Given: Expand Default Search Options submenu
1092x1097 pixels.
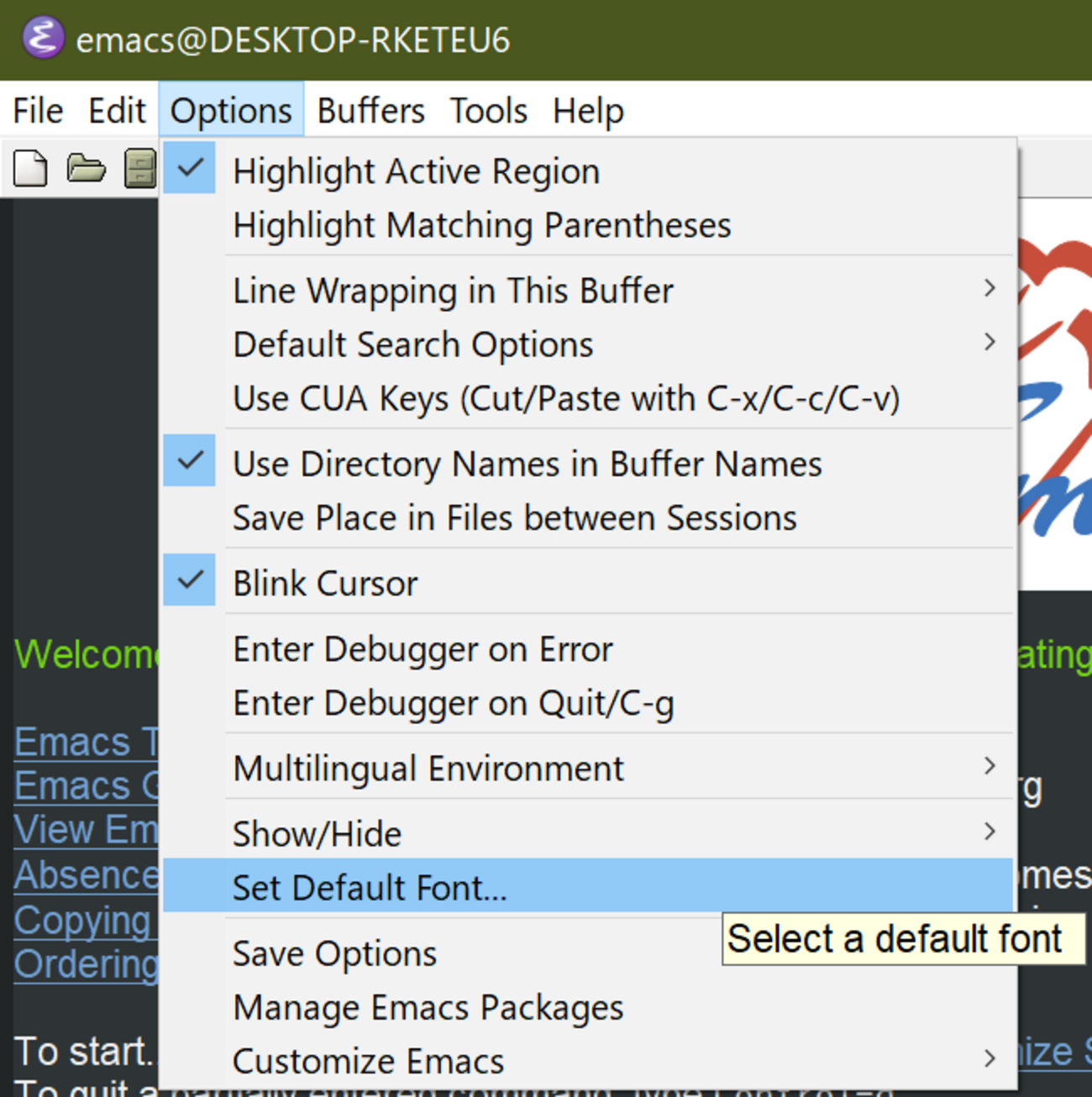Looking at the screenshot, I should (x=588, y=344).
